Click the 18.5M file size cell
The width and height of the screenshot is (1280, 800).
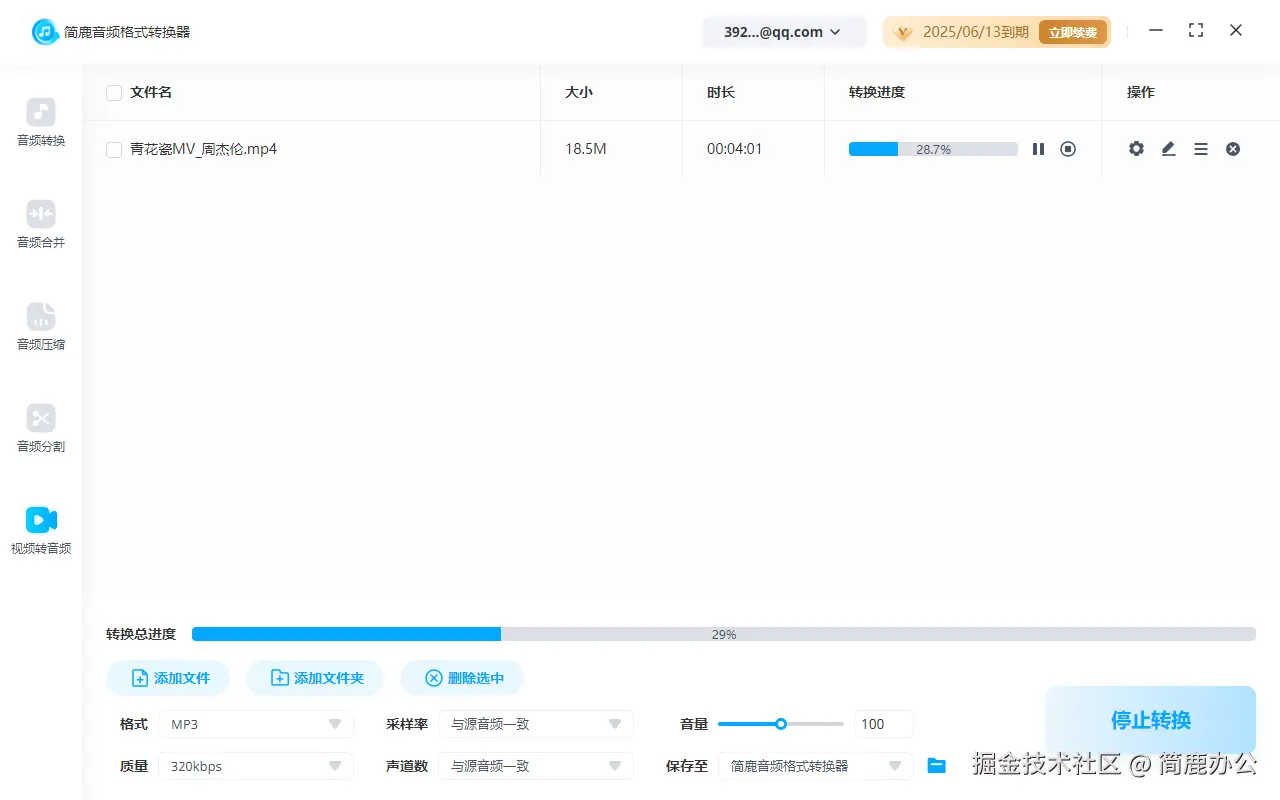[x=586, y=149]
